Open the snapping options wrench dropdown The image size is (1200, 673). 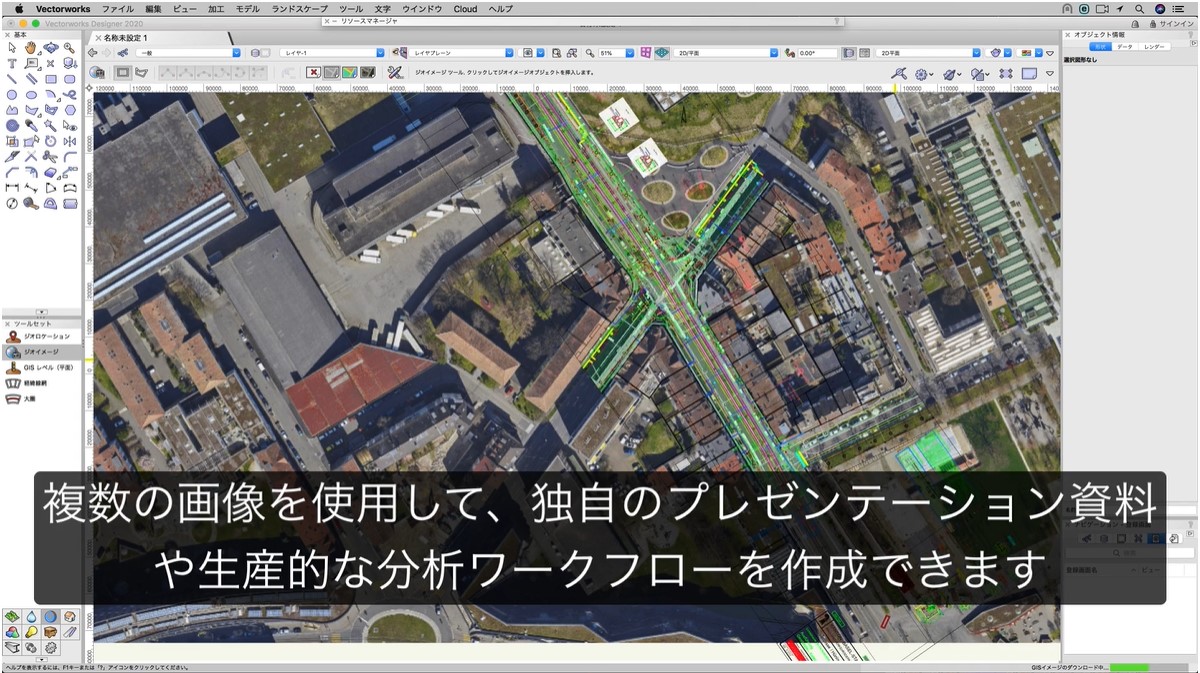click(901, 73)
